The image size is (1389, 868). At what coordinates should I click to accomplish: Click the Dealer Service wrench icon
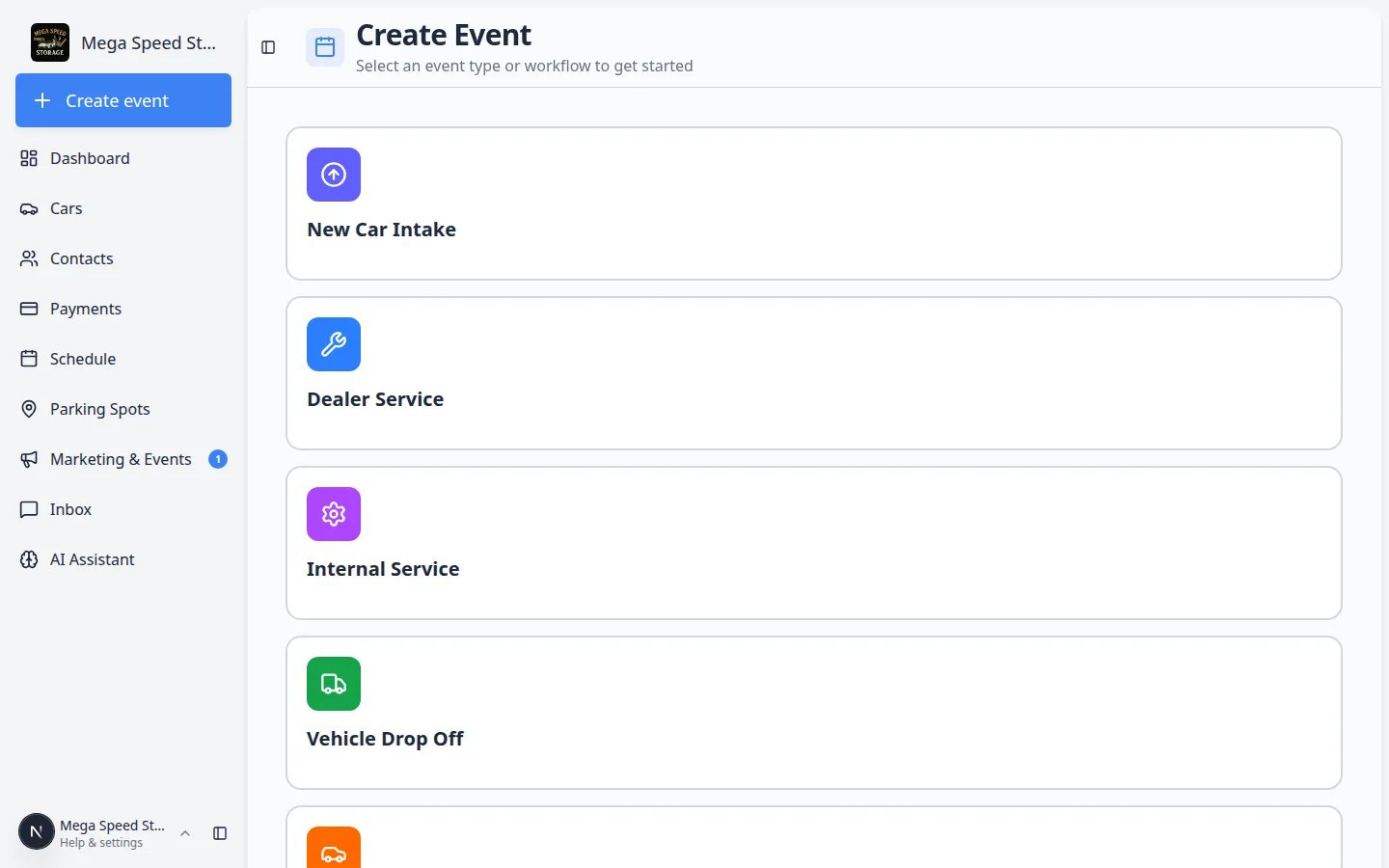334,344
